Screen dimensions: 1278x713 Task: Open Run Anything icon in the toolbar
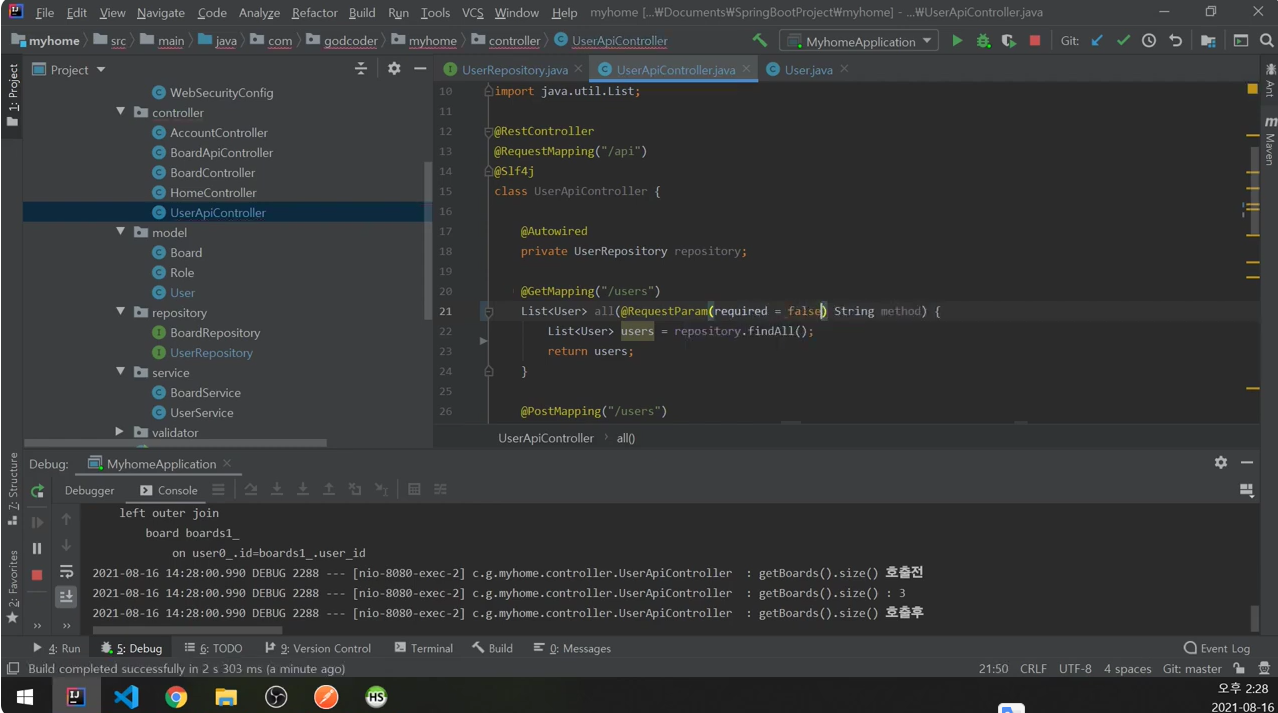click(x=1241, y=41)
